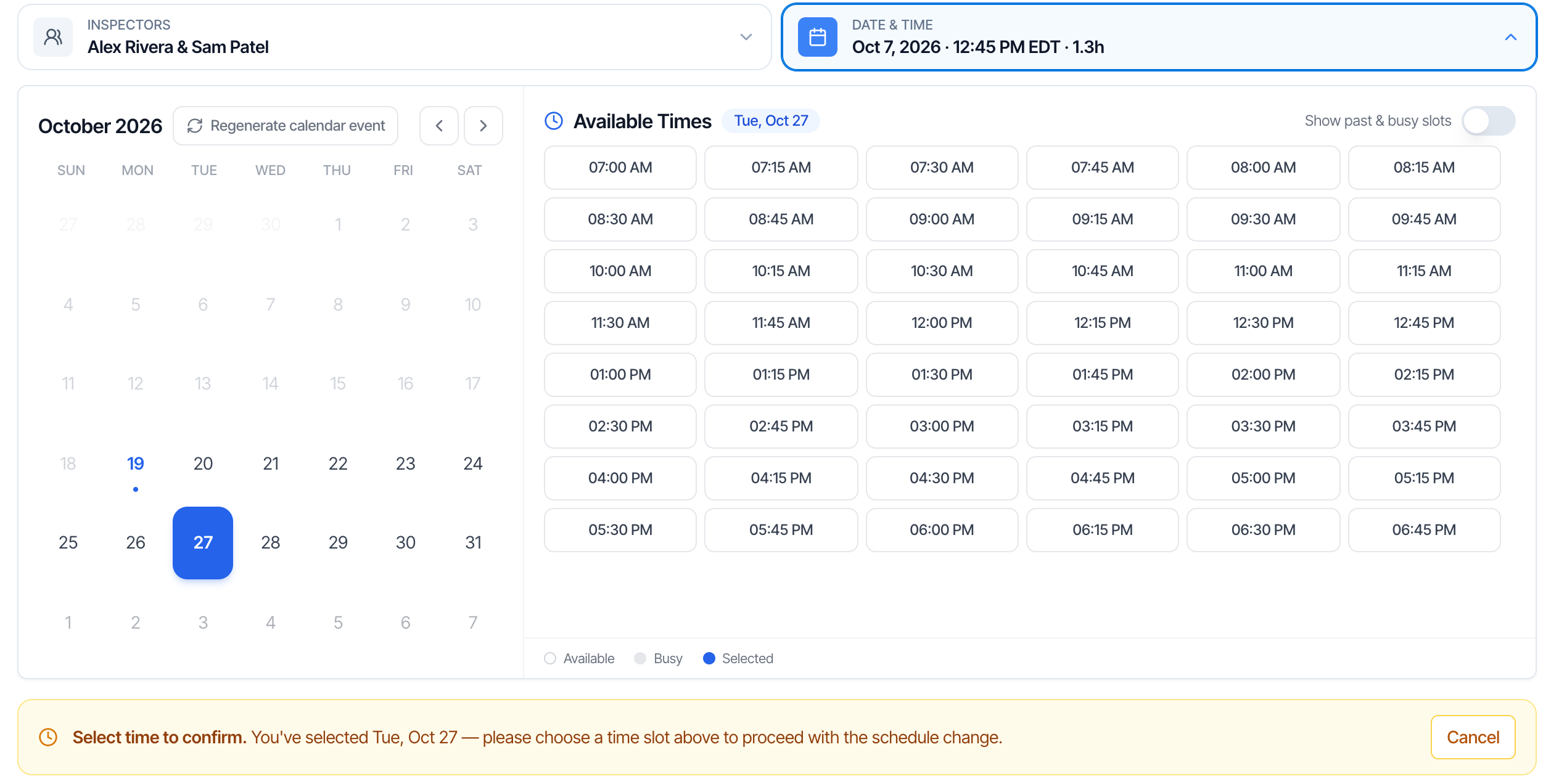The height and width of the screenshot is (784, 1559).
Task: Click the October 2026 month heading
Action: pos(100,126)
